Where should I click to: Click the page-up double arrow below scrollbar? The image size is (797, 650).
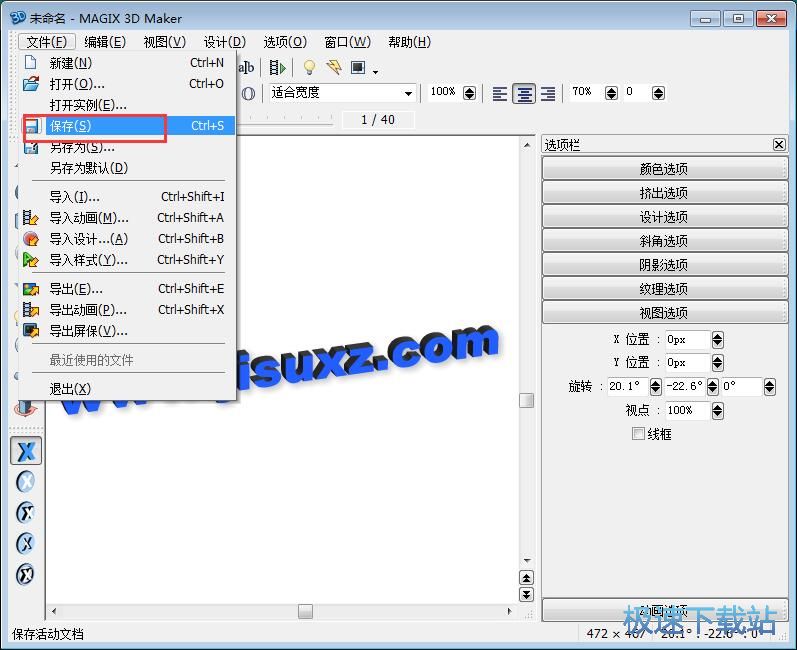point(526,578)
